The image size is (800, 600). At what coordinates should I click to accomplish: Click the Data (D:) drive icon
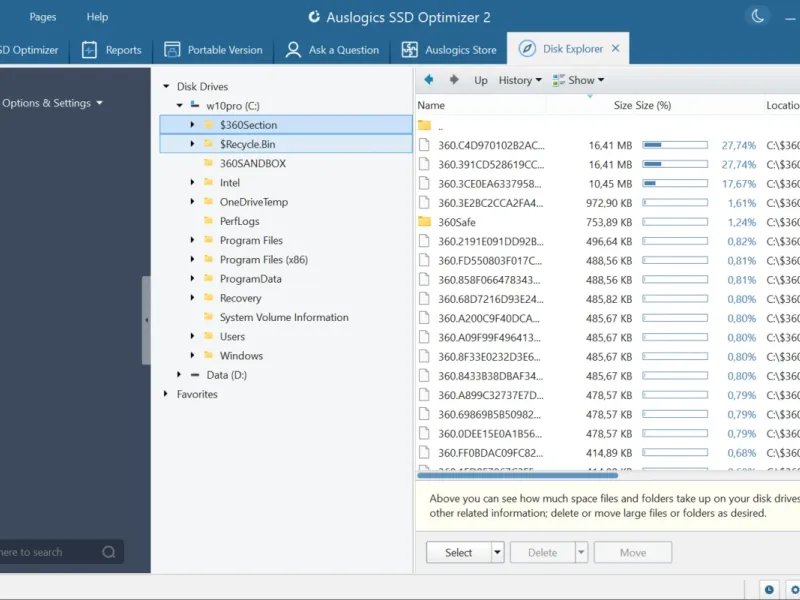(194, 375)
